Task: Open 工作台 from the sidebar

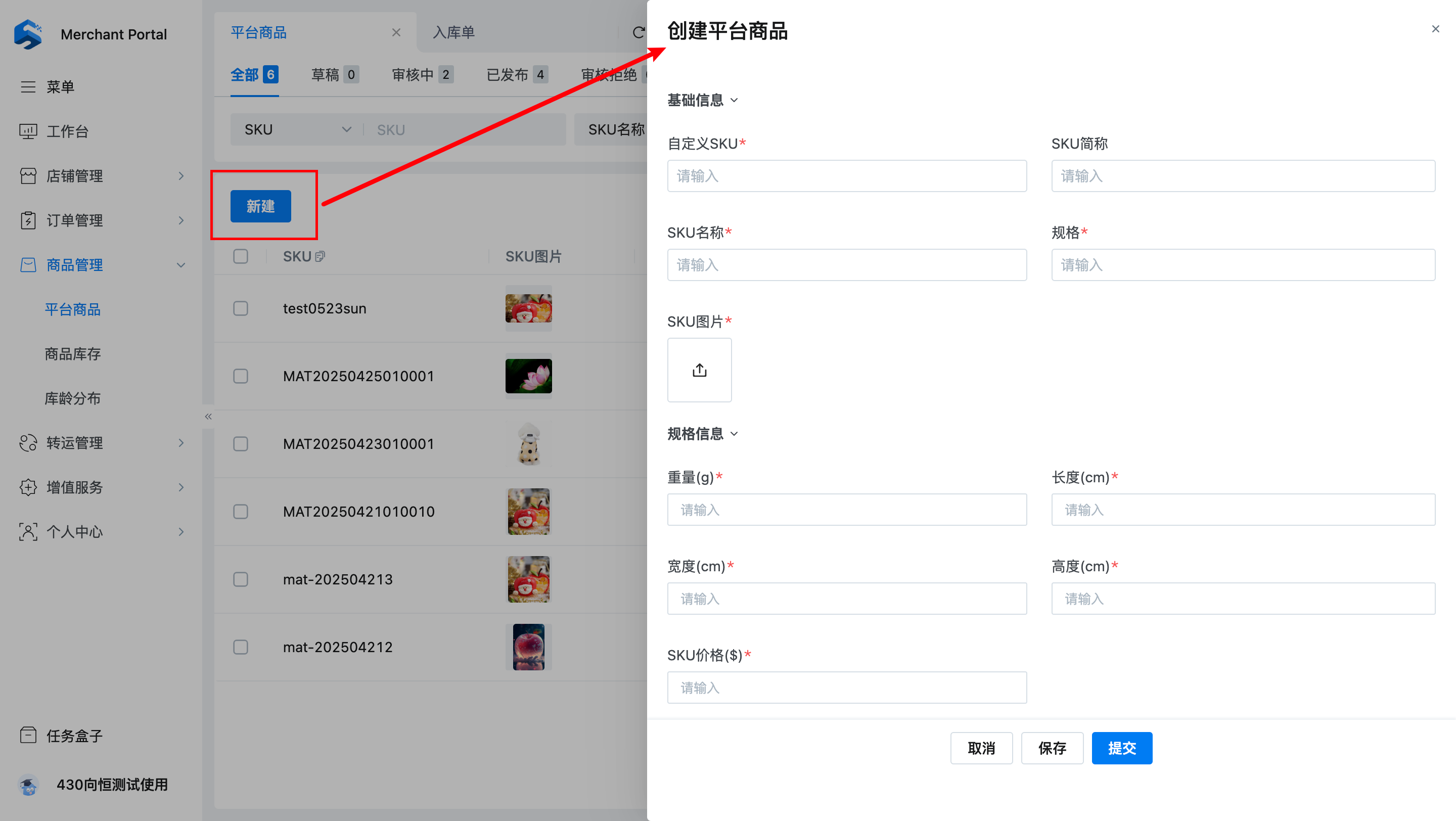Action: 67,131
